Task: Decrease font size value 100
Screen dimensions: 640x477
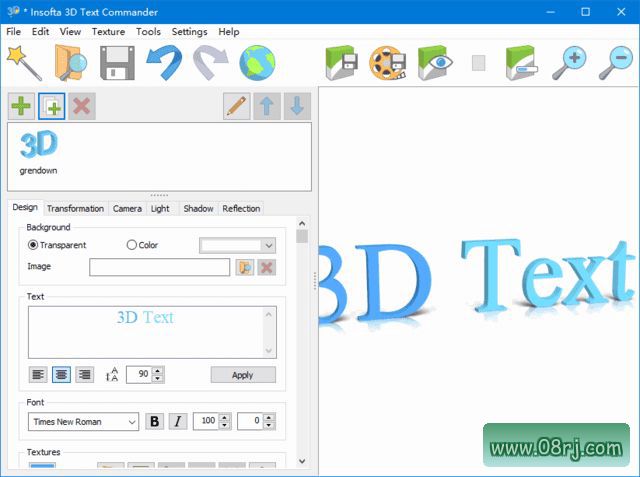Action: click(224, 426)
